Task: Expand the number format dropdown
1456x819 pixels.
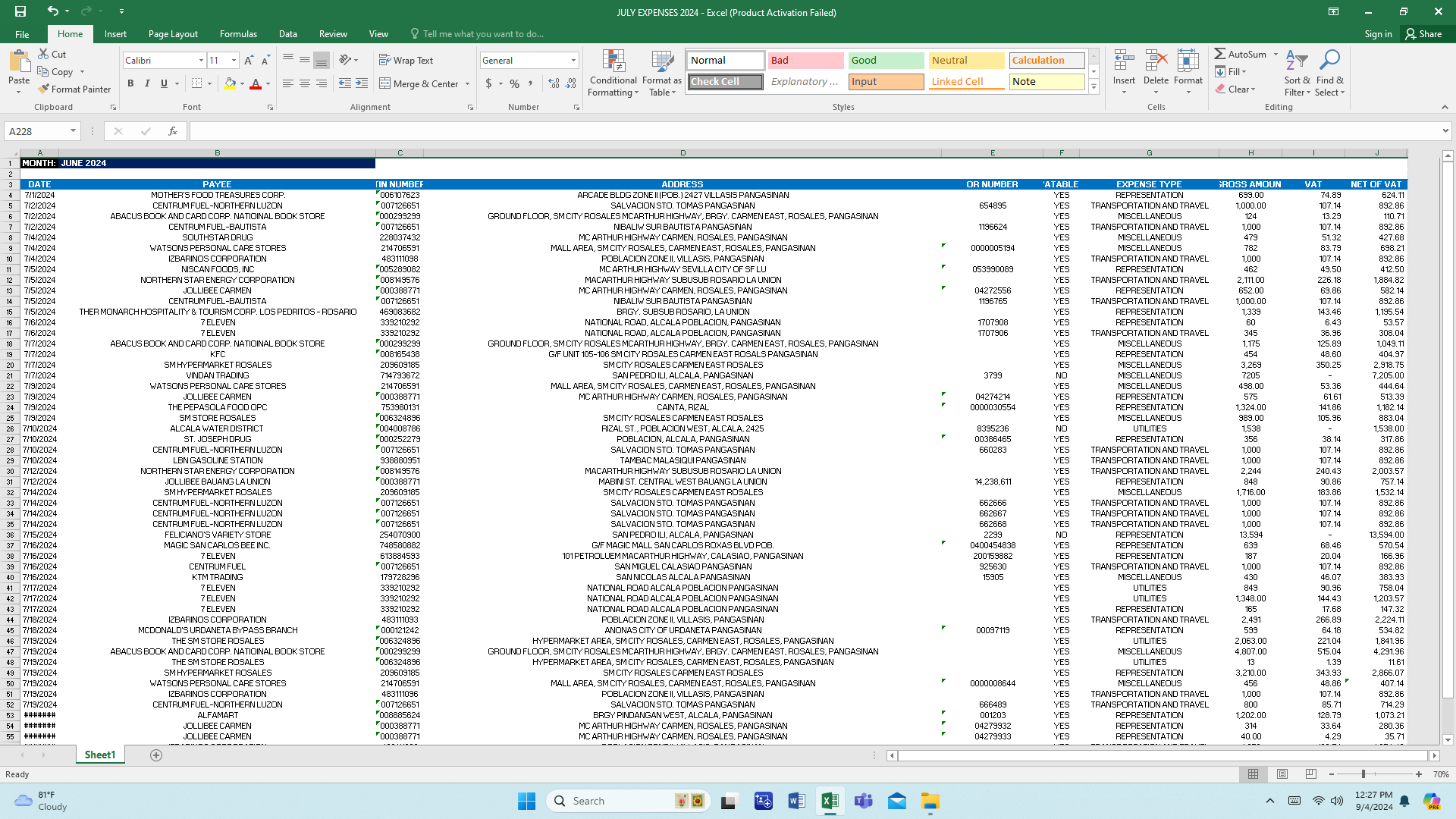Action: tap(573, 60)
